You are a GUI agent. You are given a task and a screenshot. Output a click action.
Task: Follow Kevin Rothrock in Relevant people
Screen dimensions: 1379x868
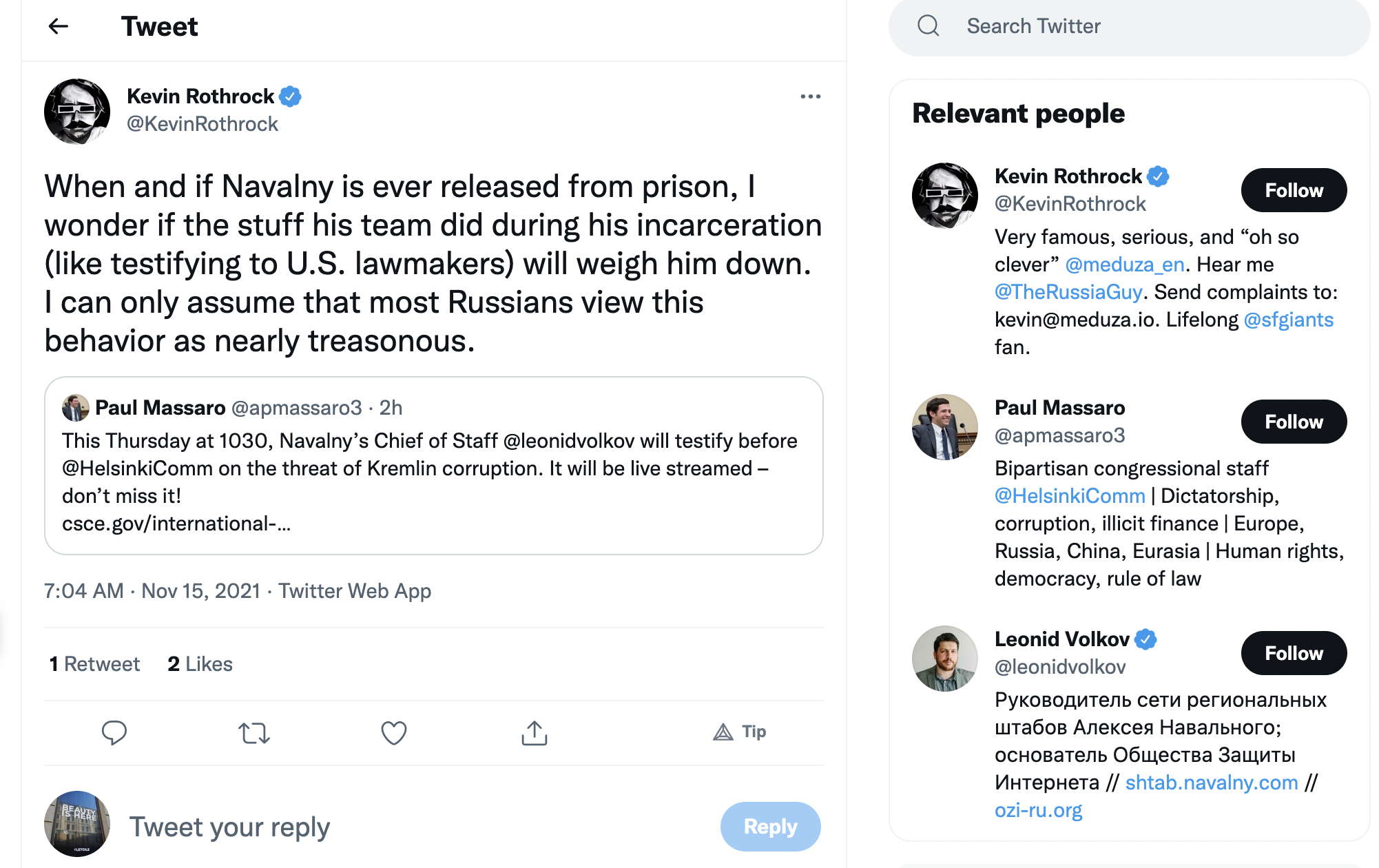(1293, 190)
